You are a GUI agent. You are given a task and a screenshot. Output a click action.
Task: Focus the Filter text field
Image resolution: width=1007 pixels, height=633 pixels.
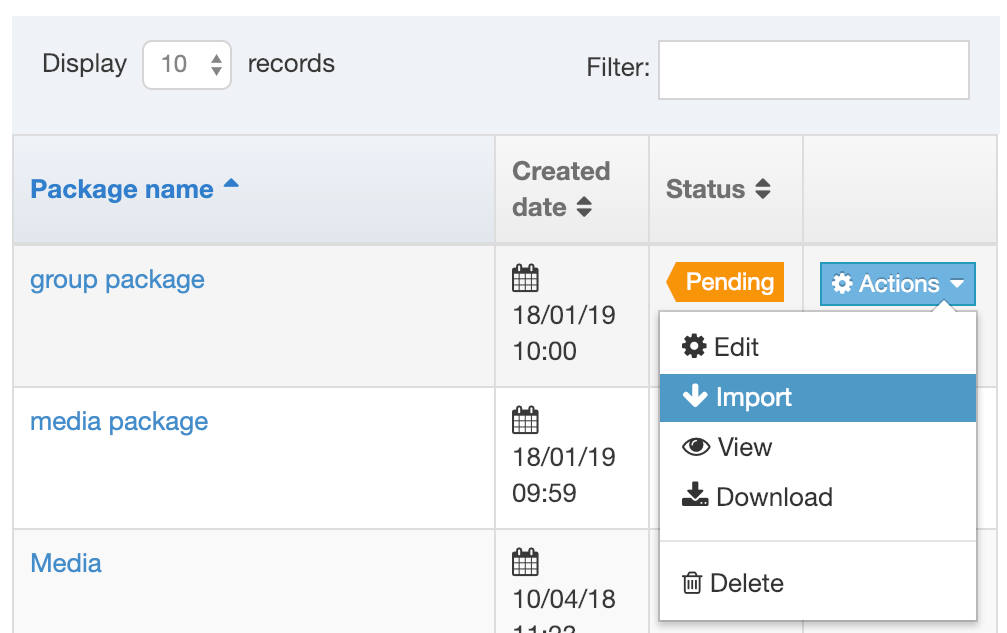click(813, 70)
